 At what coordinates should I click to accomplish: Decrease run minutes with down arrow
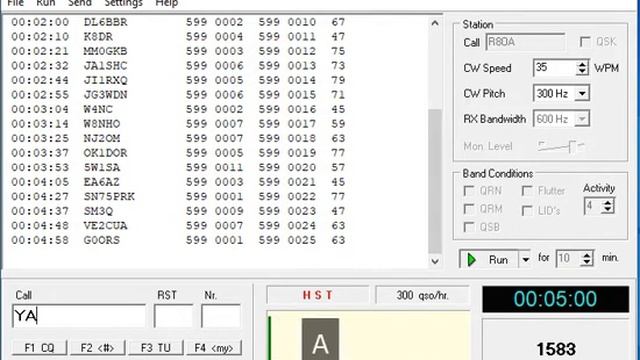pyautogui.click(x=587, y=262)
